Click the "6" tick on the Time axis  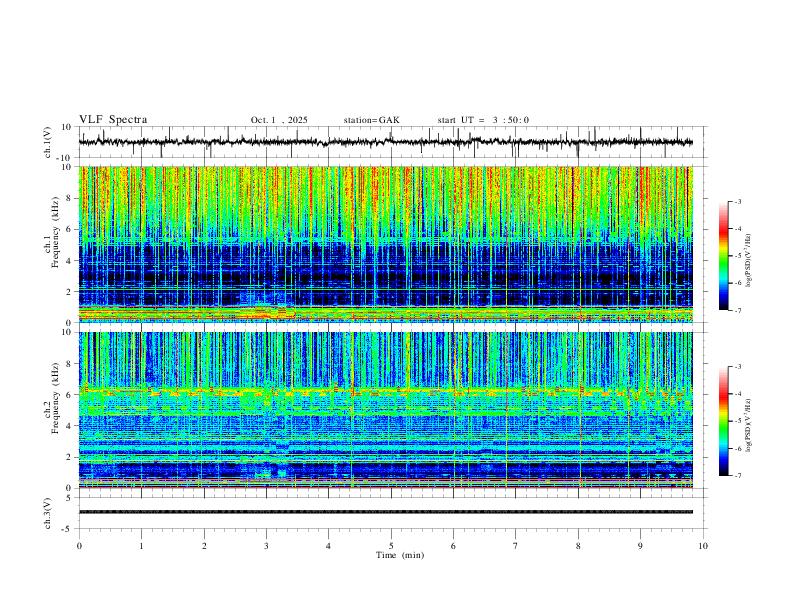click(x=453, y=546)
